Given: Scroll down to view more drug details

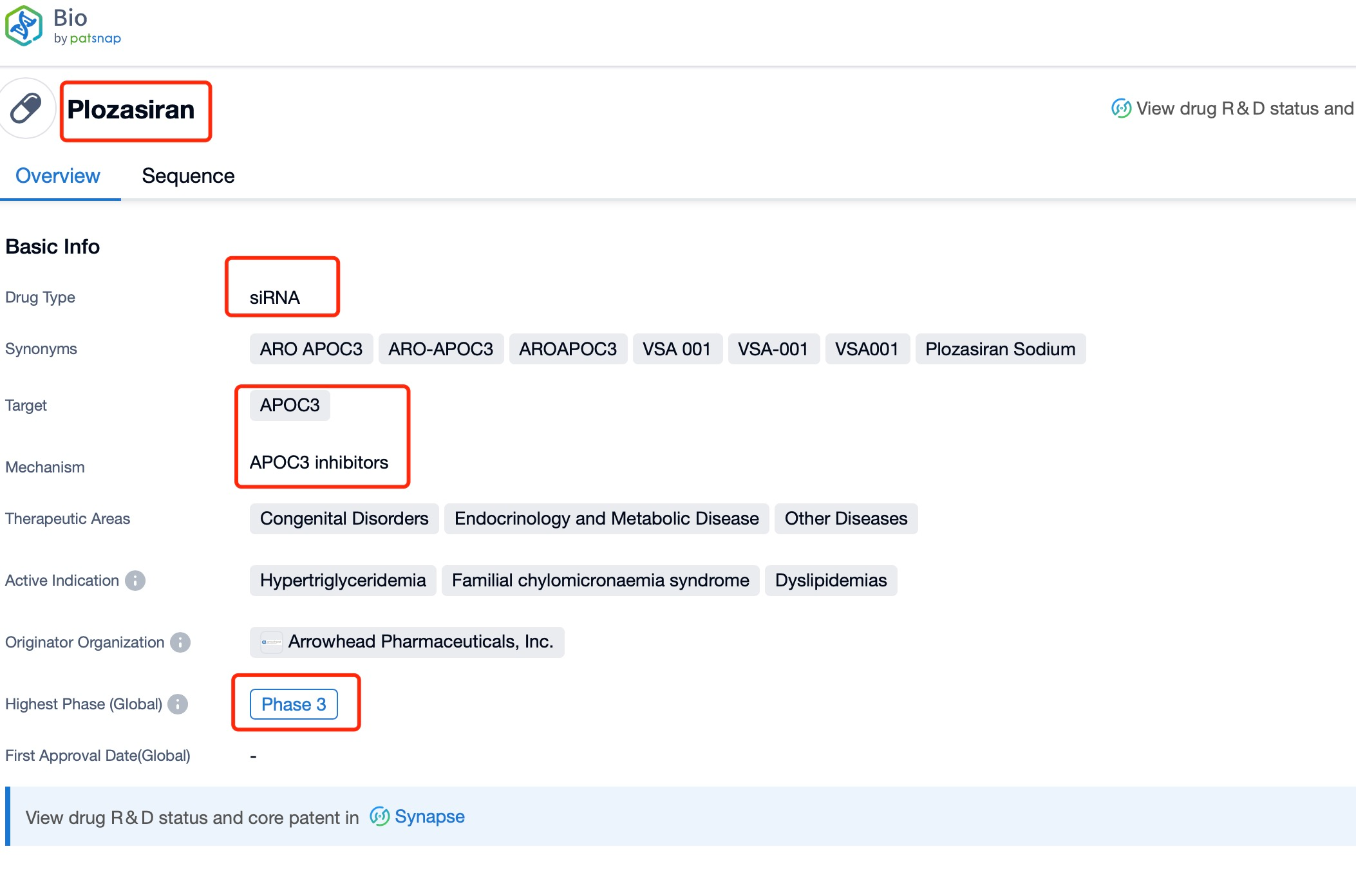Looking at the screenshot, I should click(x=678, y=448).
